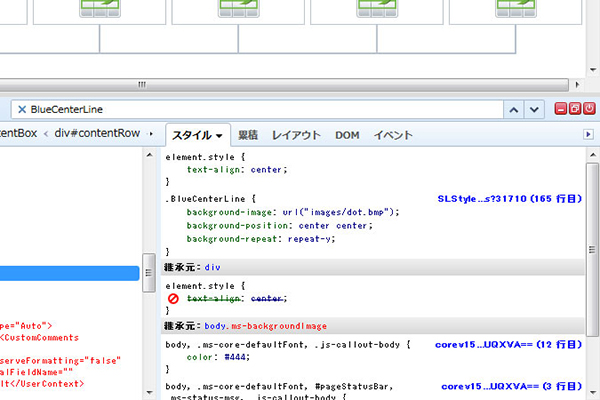Clear the BlueCenterLine search with X icon
The width and height of the screenshot is (600, 400).
coord(22,109)
